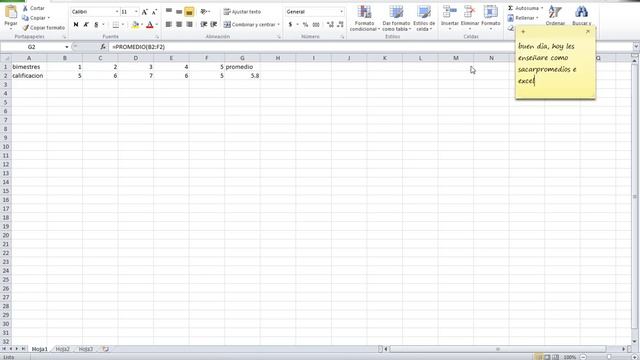Screen dimensions: 640x360
Task: Open the Copiar dropdown arrow
Action: point(49,18)
